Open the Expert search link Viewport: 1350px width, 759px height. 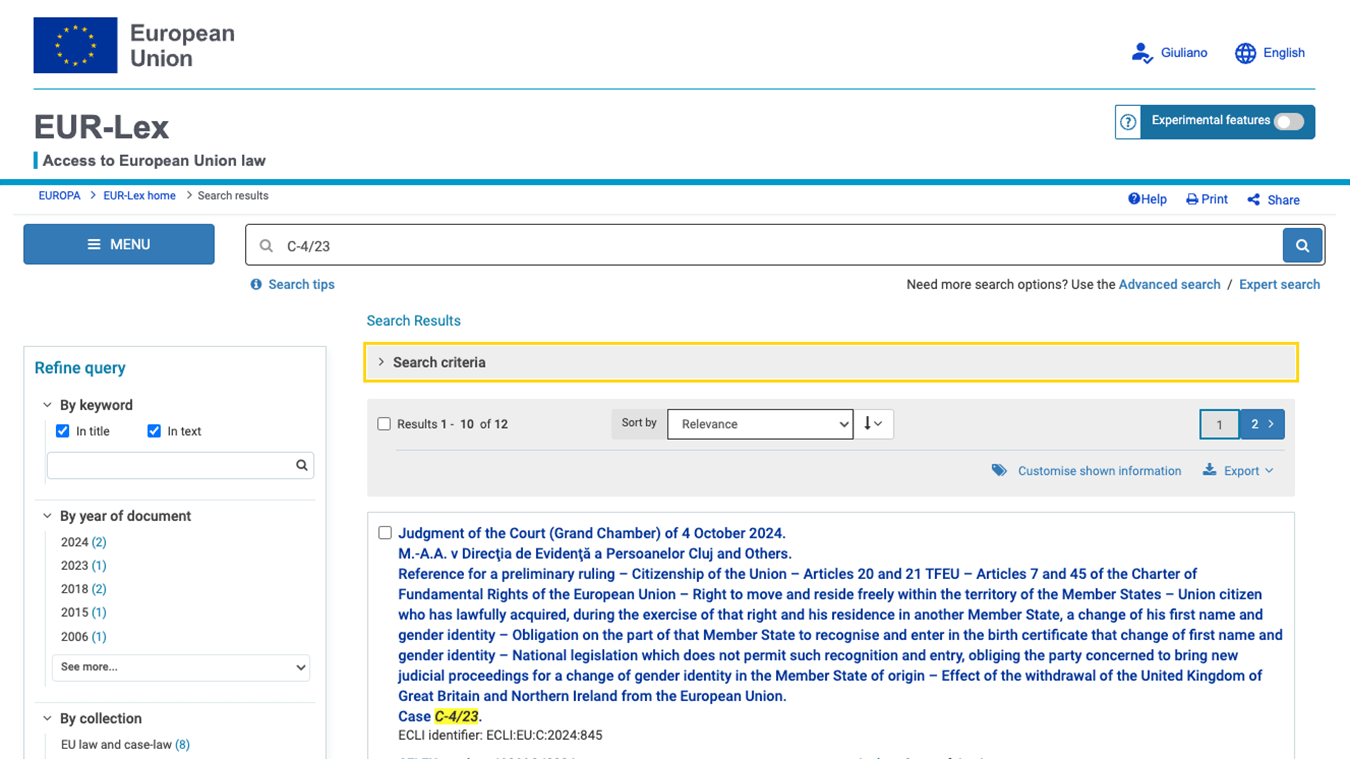click(x=1279, y=284)
